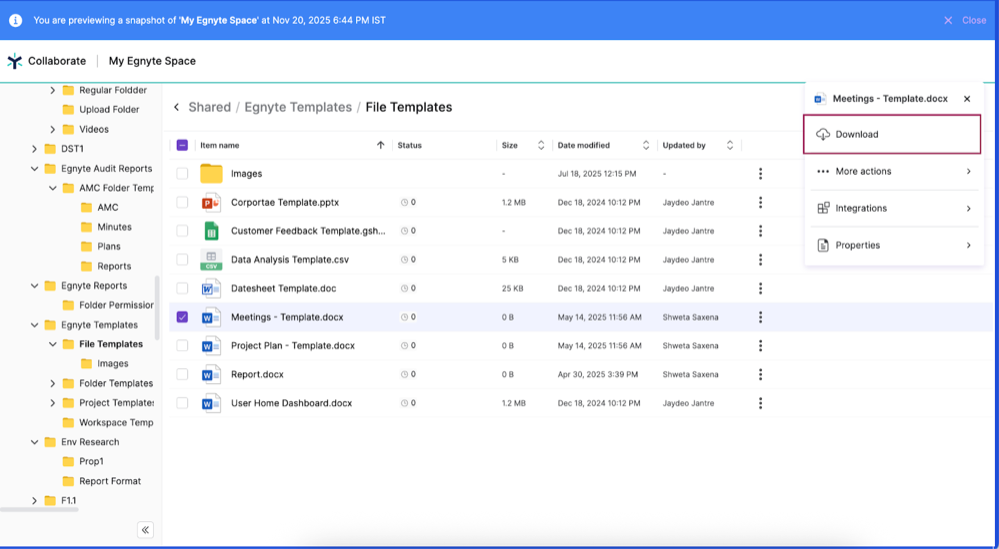Screen dimensions: 999x549
Task: Expand the DST1 folder tree node
Action: (34, 149)
